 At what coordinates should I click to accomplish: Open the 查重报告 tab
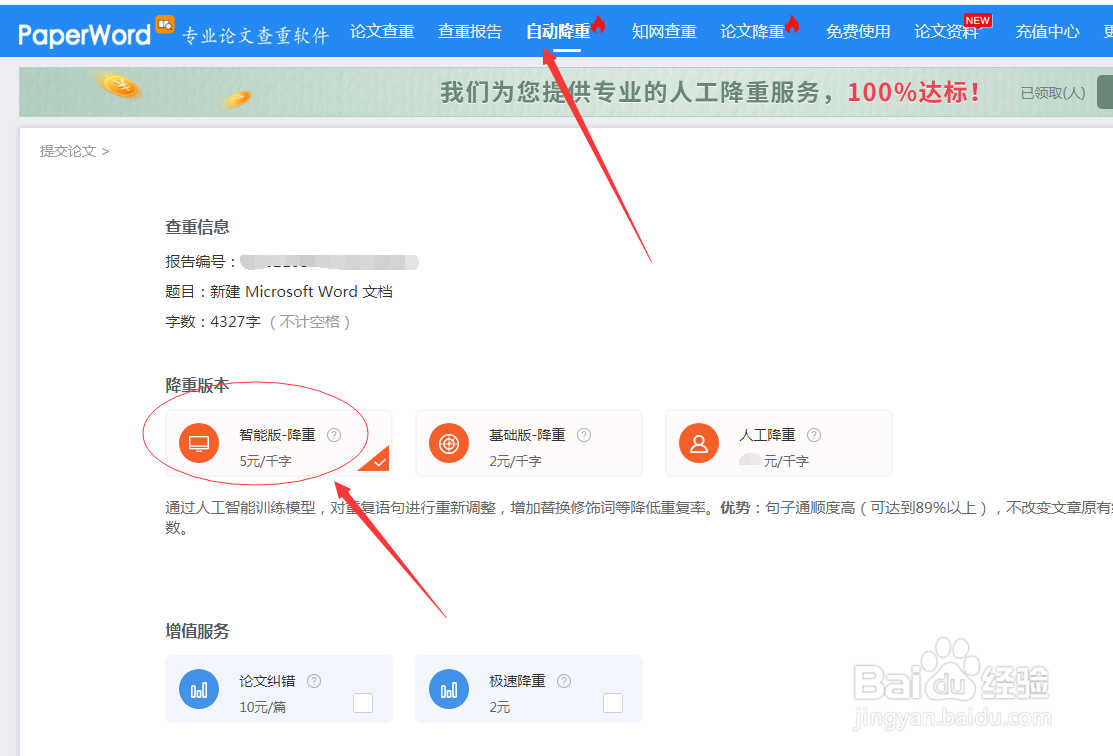pyautogui.click(x=470, y=31)
